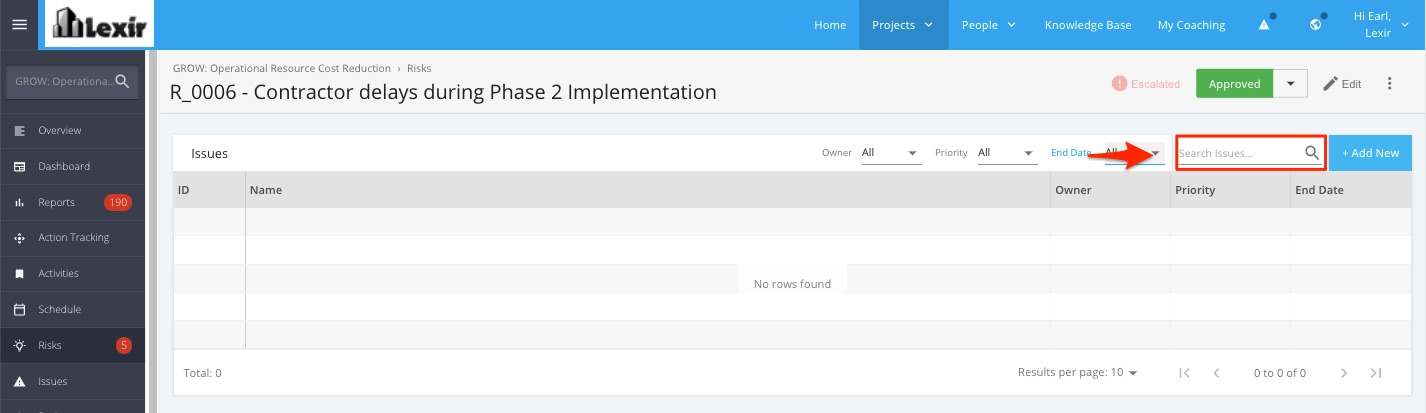Sort by Name column header

pos(648,190)
